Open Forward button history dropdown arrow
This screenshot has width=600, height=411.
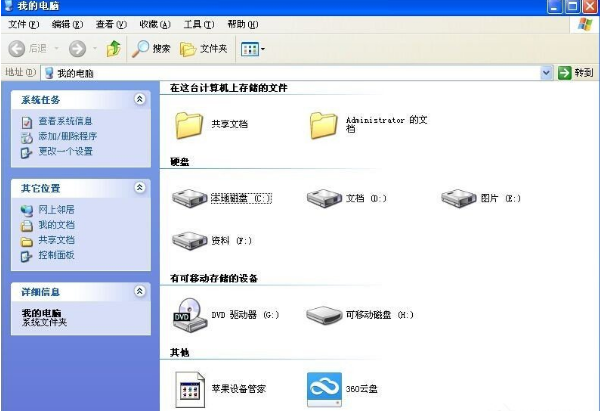point(95,49)
